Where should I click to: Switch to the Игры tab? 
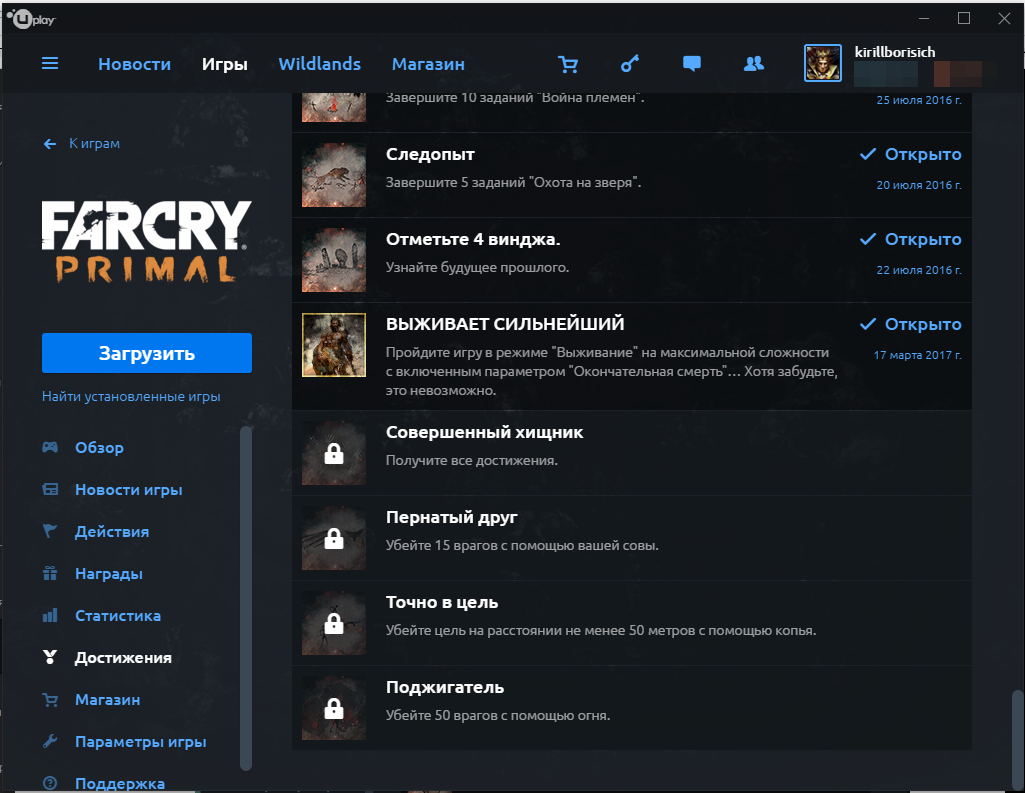click(x=224, y=64)
